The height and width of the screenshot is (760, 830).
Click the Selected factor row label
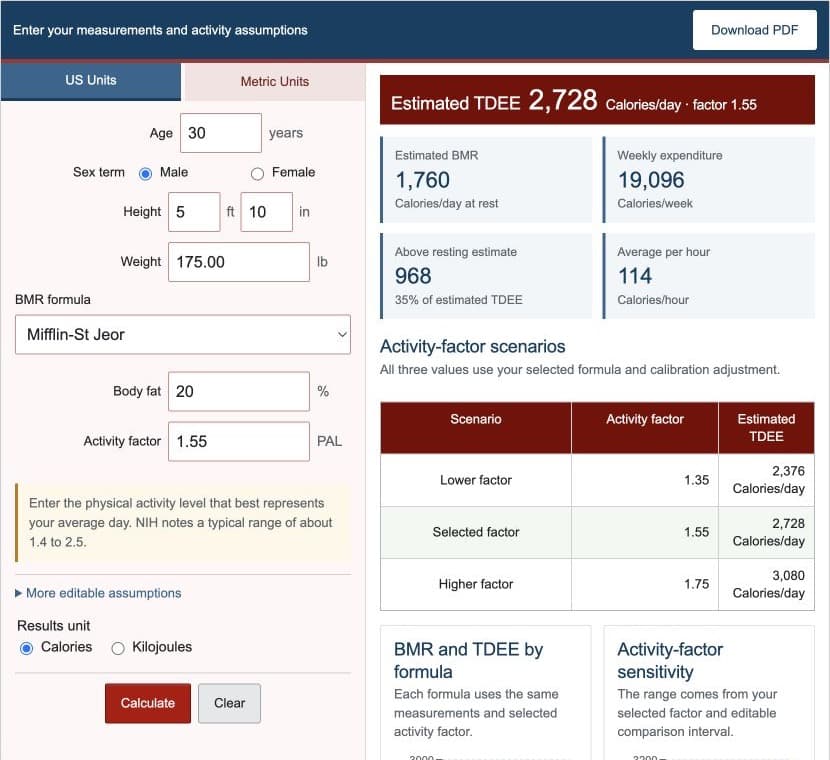pos(475,532)
